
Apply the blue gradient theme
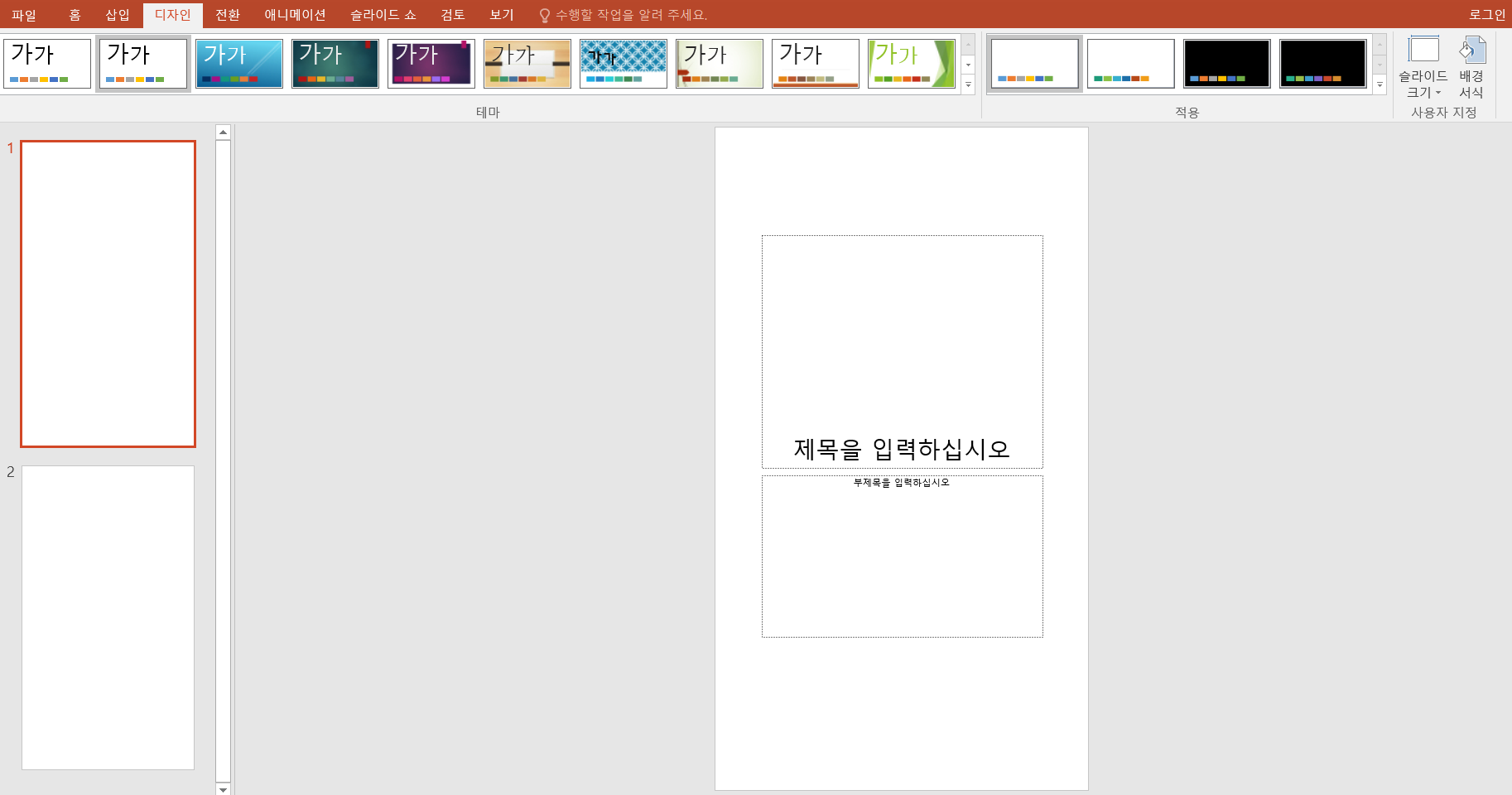click(239, 64)
